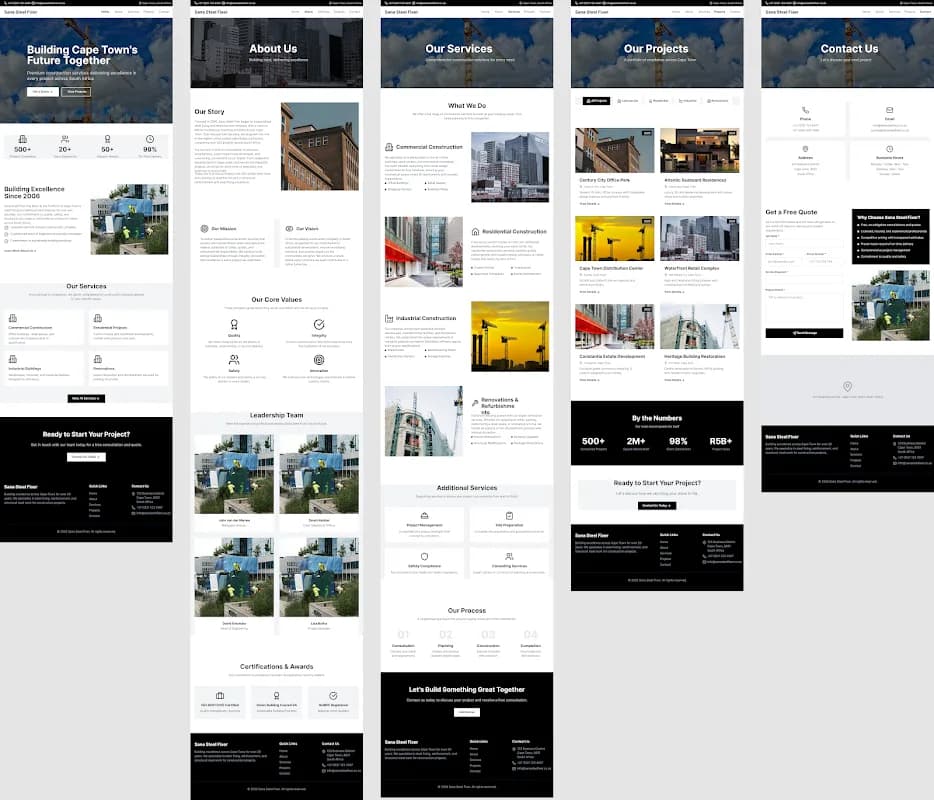Image resolution: width=934 pixels, height=800 pixels.
Task: Open Projects nav link in Services page header
Action: (x=529, y=12)
